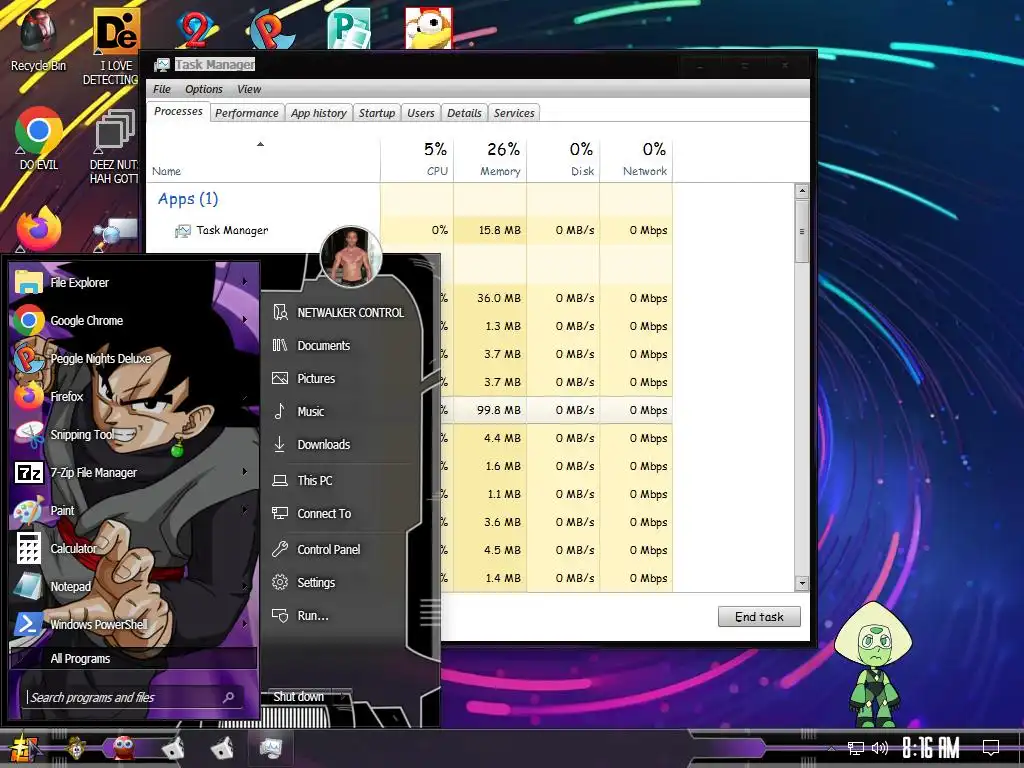Launch File Explorer from the start menu

pyautogui.click(x=134, y=282)
